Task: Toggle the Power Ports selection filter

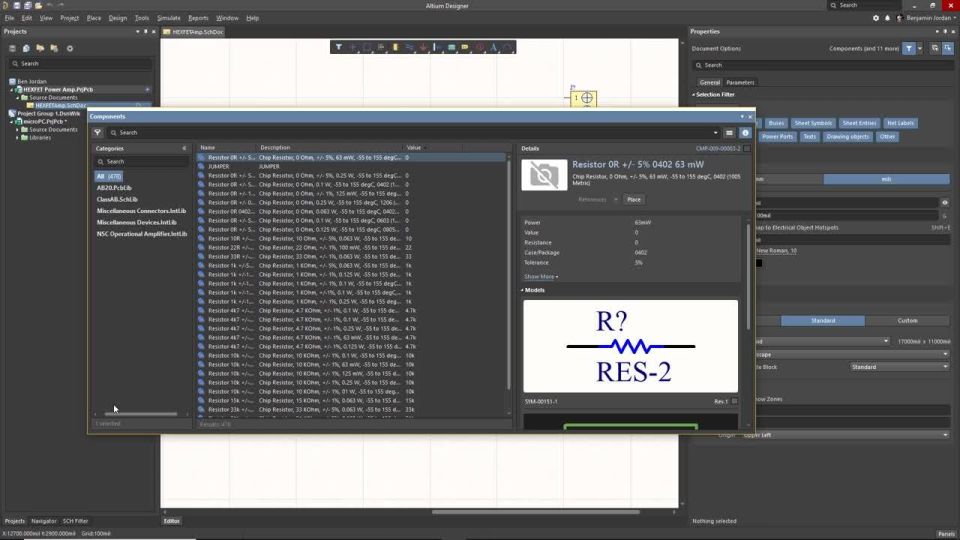Action: coord(778,137)
